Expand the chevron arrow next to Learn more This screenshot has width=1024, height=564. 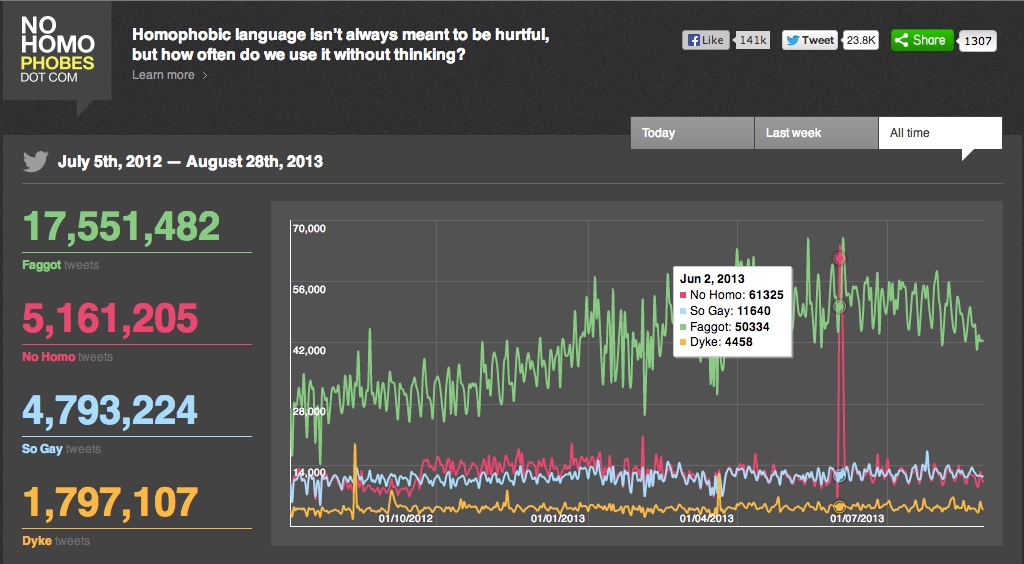tap(205, 75)
